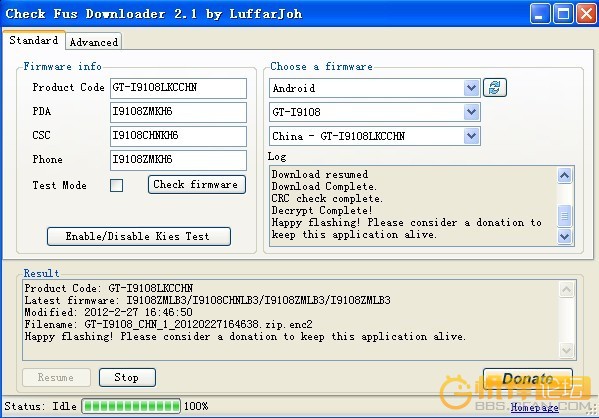599x418 pixels.
Task: Click the Log scroll up arrow
Action: [564, 176]
